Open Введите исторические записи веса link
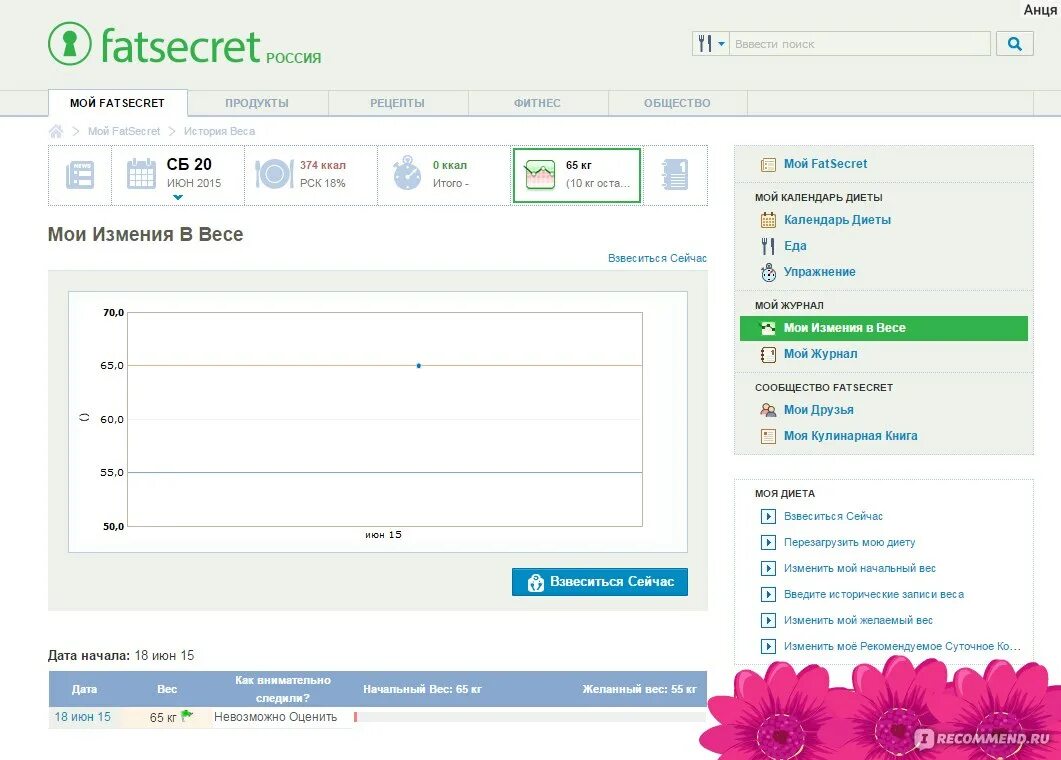 point(874,594)
